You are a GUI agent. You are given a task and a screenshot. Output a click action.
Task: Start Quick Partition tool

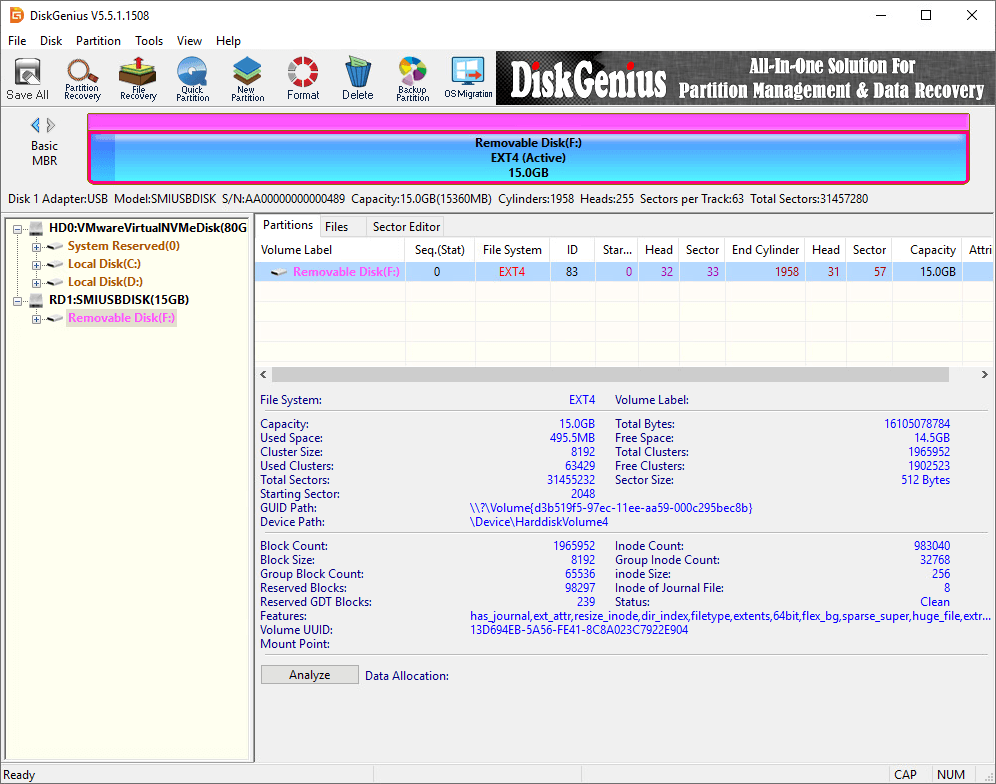[192, 78]
